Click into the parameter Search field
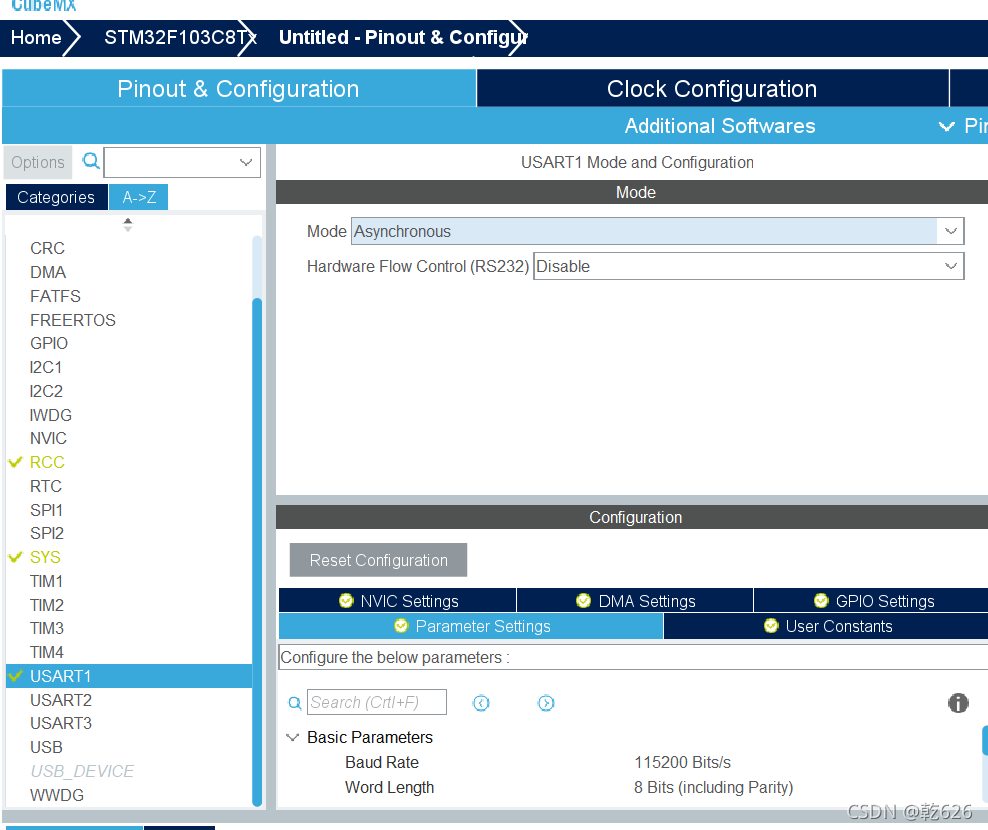The height and width of the screenshot is (830, 988). click(377, 702)
